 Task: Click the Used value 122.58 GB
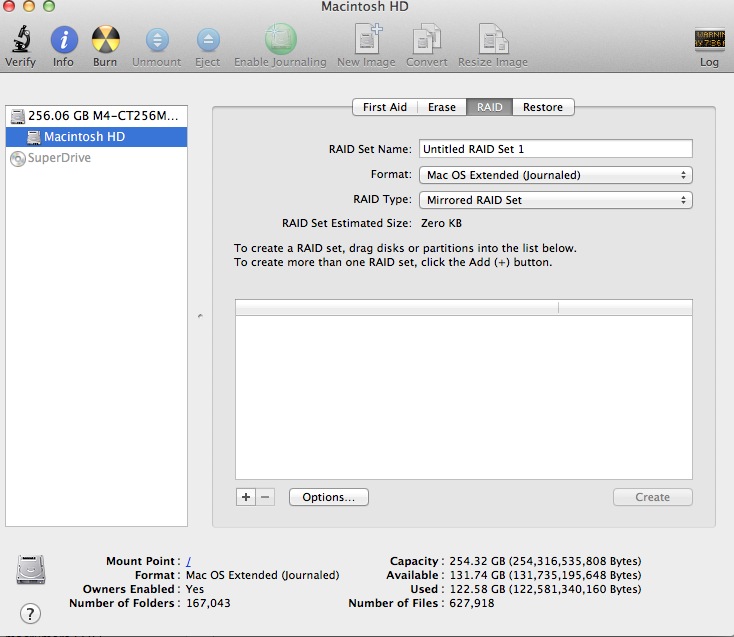click(545, 589)
